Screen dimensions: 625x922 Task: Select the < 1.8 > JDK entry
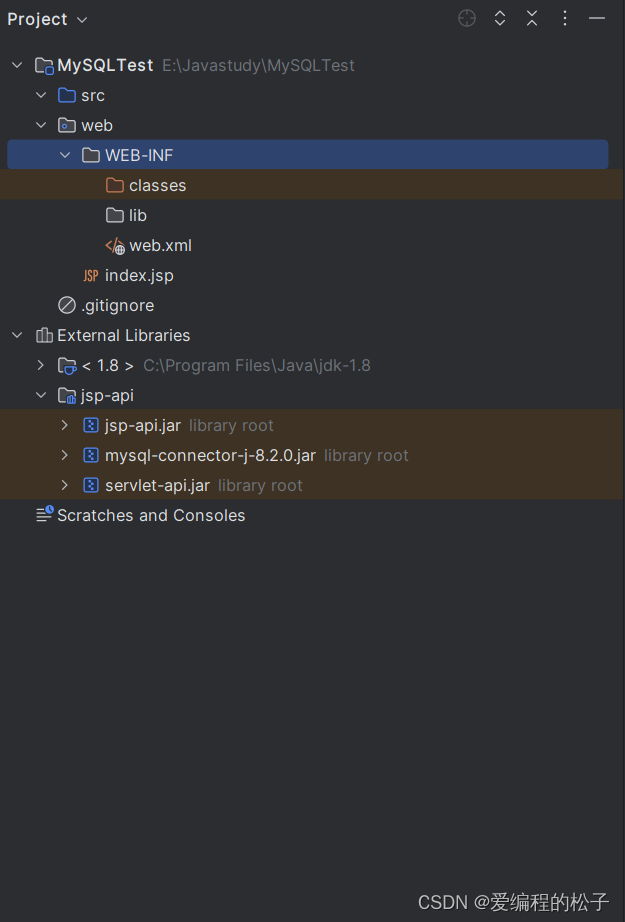click(x=108, y=365)
